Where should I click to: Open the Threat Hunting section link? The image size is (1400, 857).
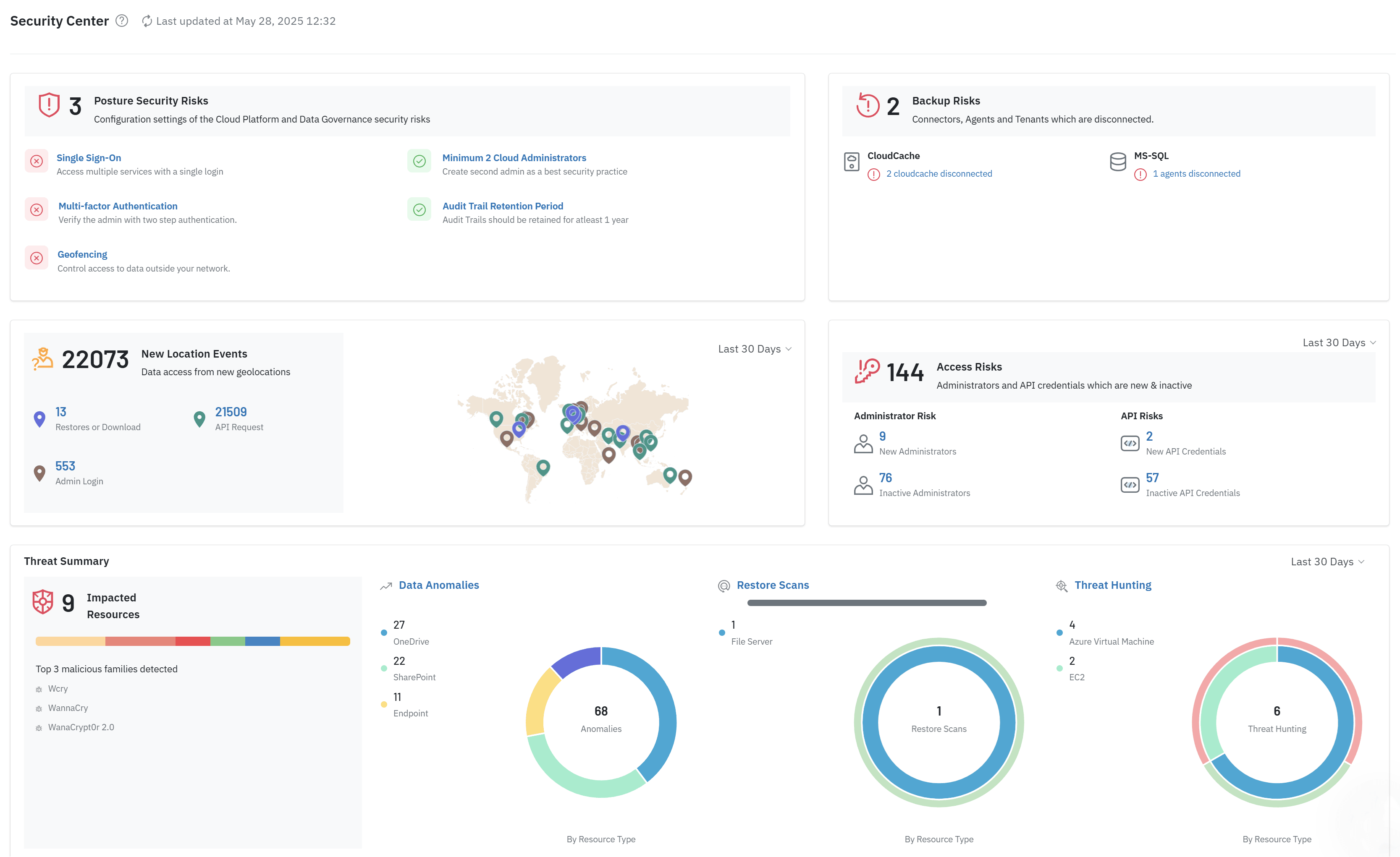(1112, 585)
